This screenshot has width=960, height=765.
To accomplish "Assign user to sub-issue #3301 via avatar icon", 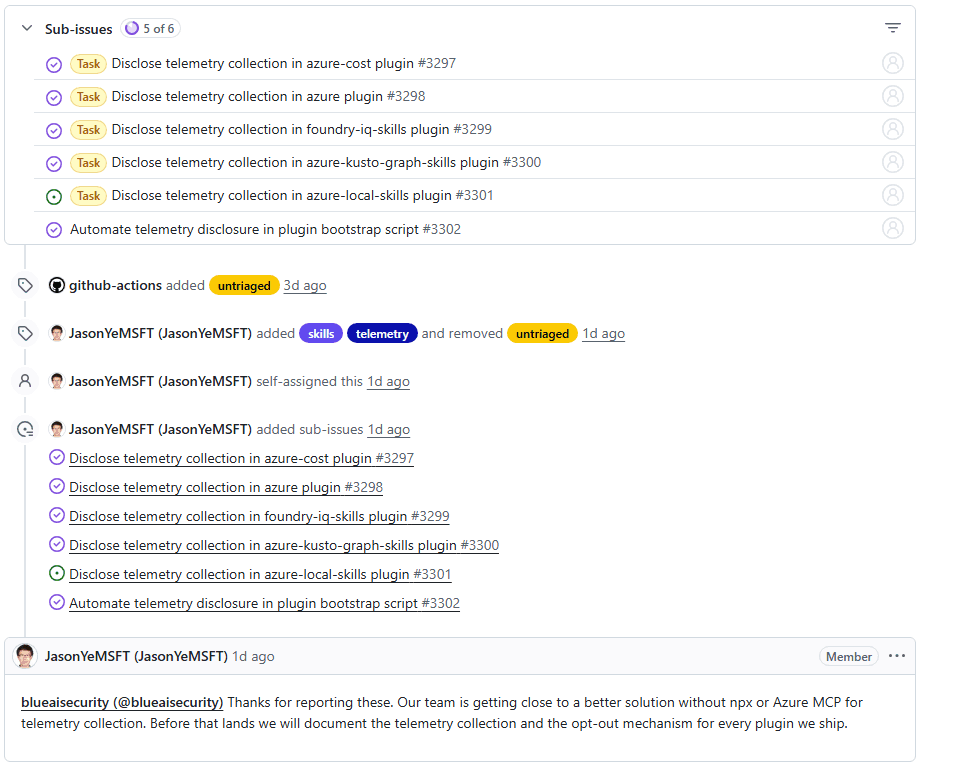I will (x=893, y=195).
